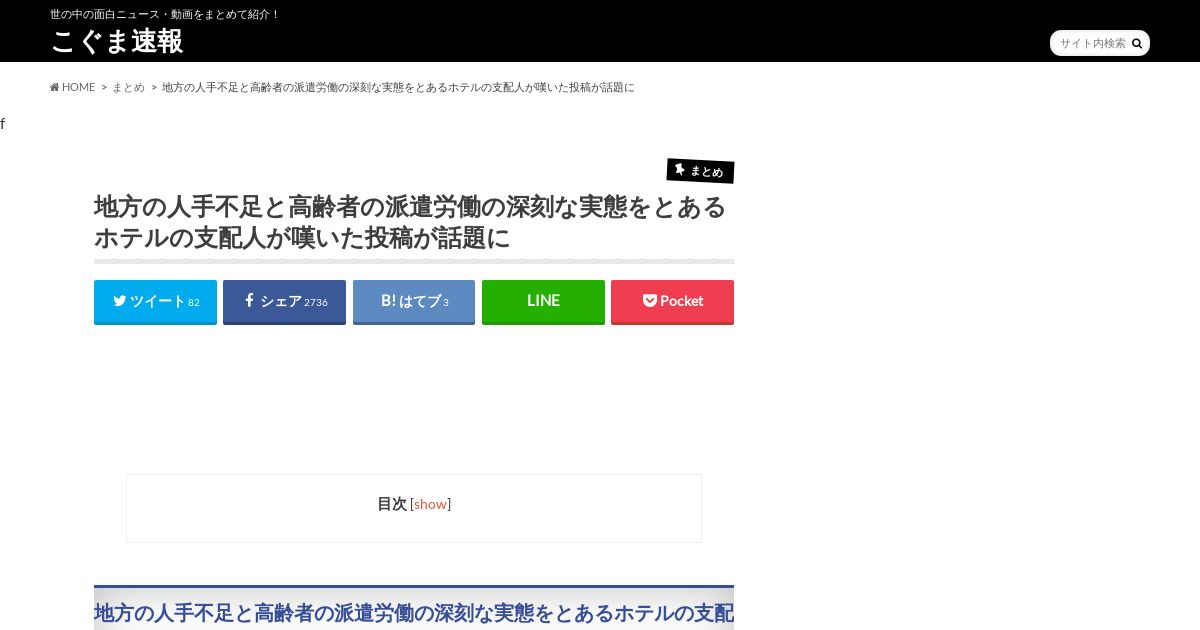
Task: Click the search magnifier icon
Action: (x=1137, y=44)
